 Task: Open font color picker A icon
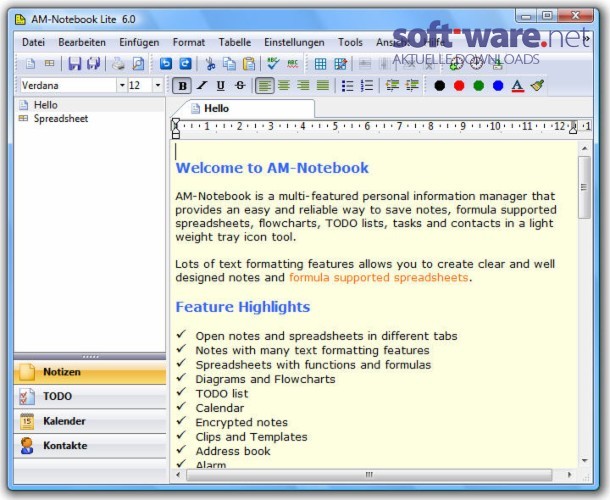tap(517, 86)
